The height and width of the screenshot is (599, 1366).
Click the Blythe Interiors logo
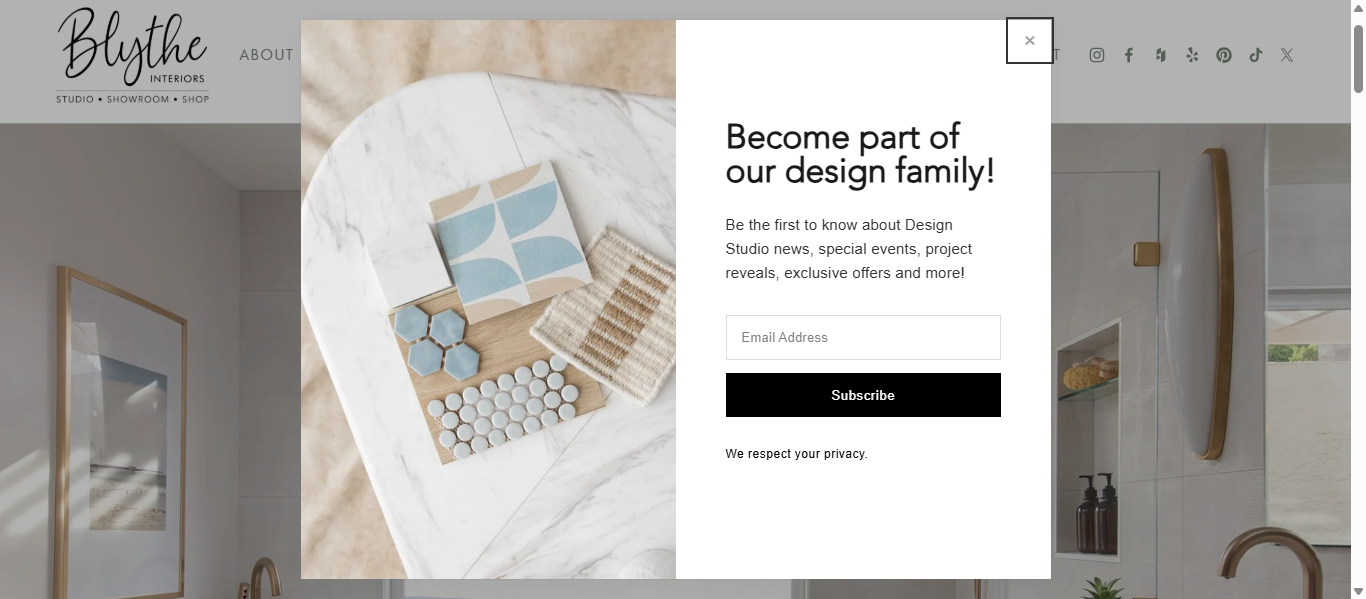click(x=132, y=55)
